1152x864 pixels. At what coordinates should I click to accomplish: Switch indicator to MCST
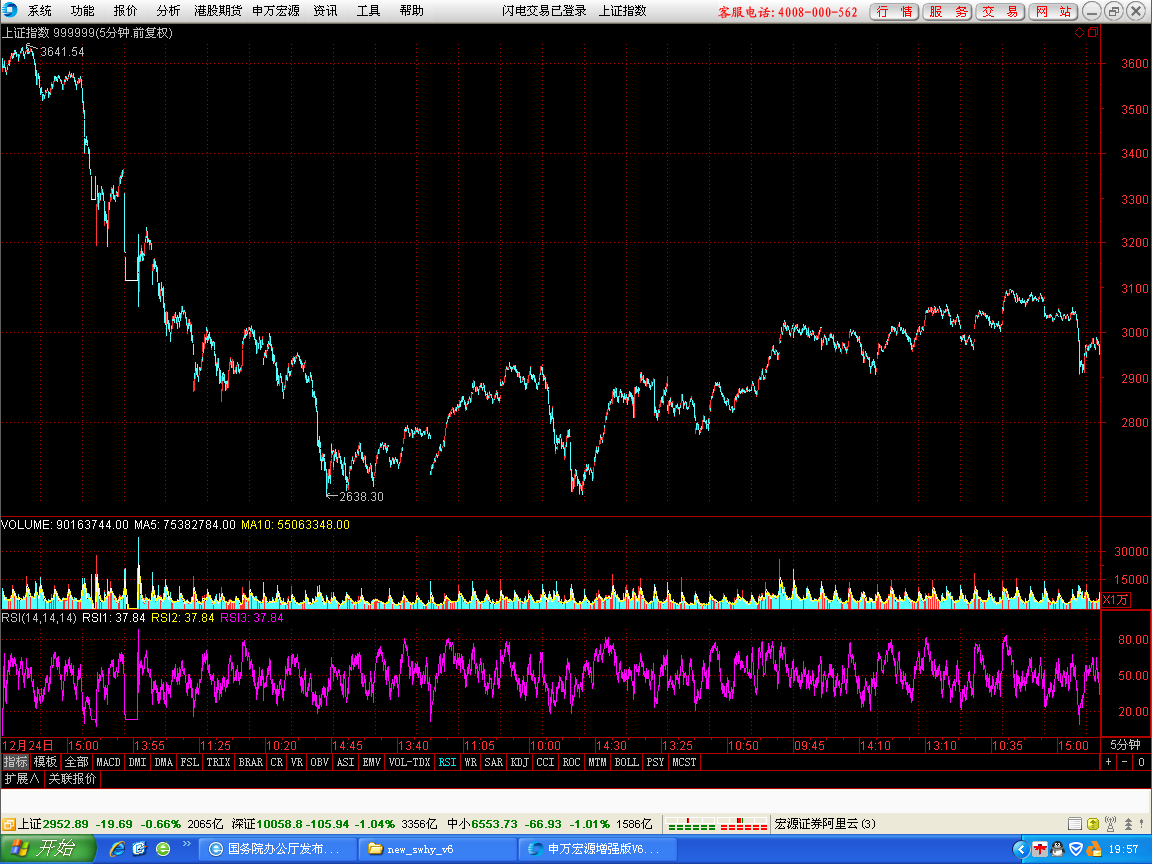(x=684, y=762)
